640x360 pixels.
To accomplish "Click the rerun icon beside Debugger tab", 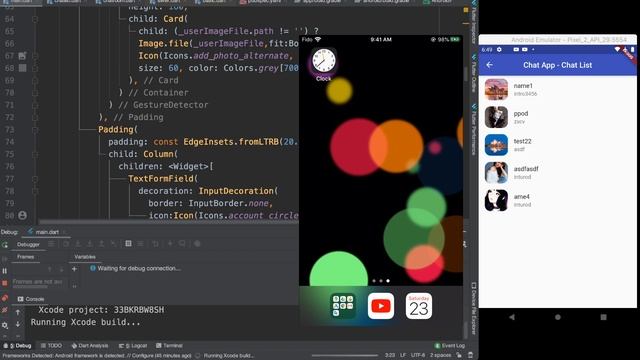I will (5, 245).
